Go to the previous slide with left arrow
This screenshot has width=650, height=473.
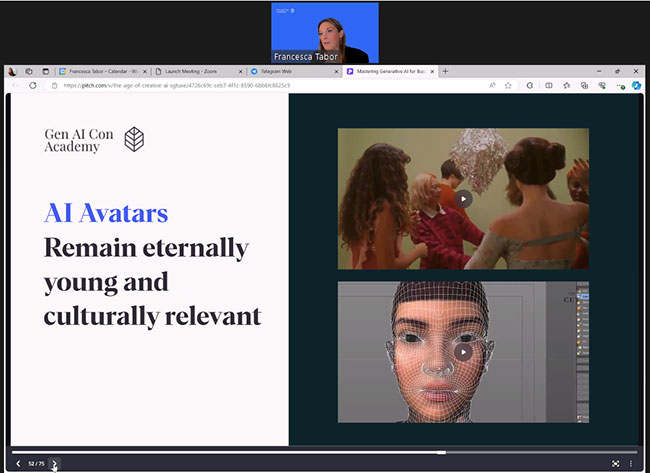coord(18,463)
